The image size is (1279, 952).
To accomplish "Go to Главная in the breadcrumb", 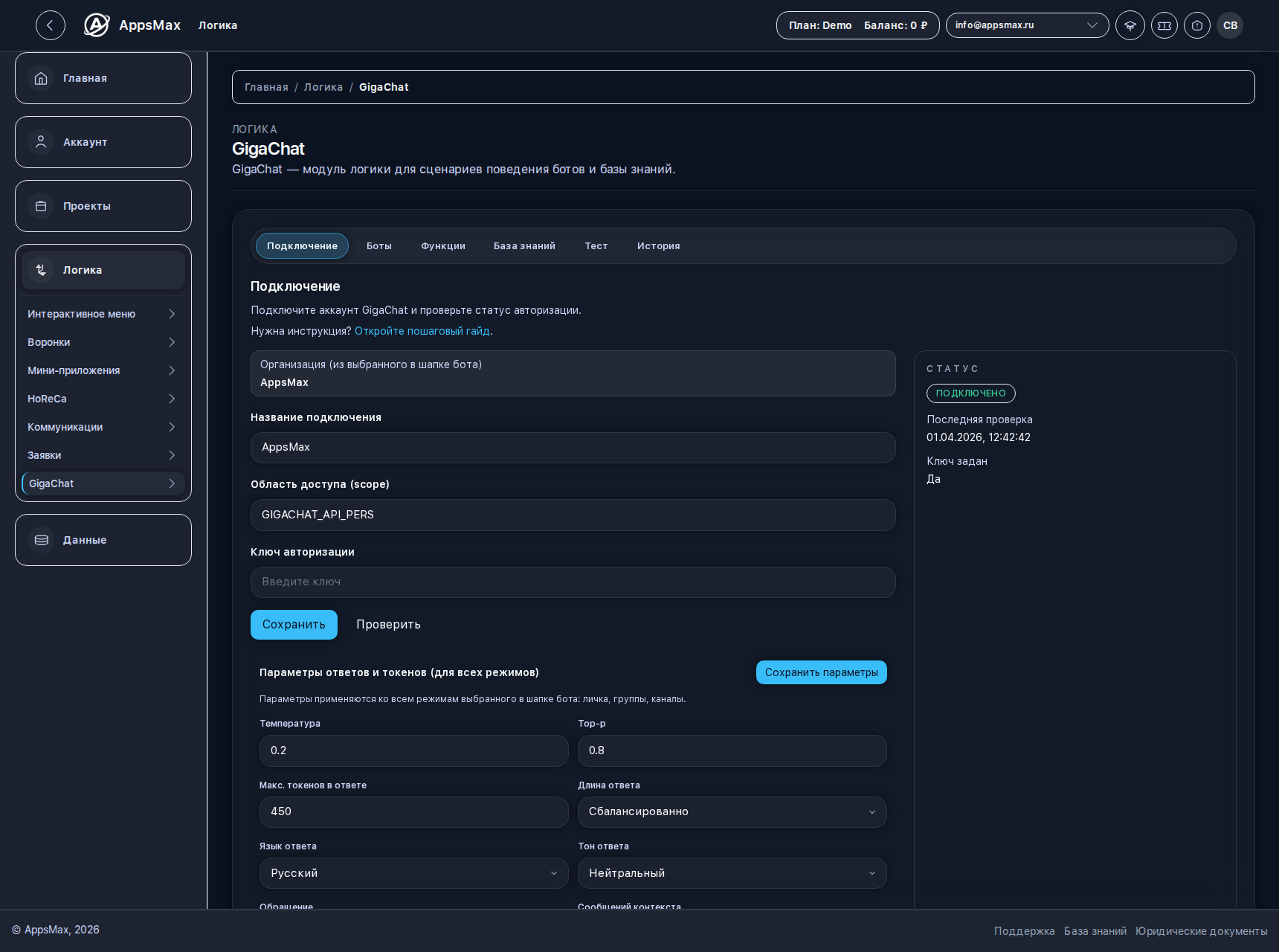I will (266, 87).
